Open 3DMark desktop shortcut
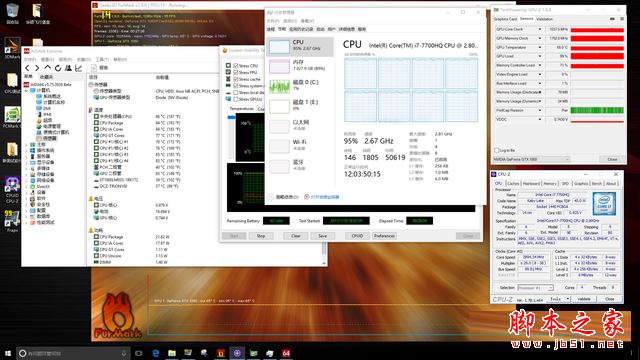This screenshot has height=360, width=640. coord(12,48)
